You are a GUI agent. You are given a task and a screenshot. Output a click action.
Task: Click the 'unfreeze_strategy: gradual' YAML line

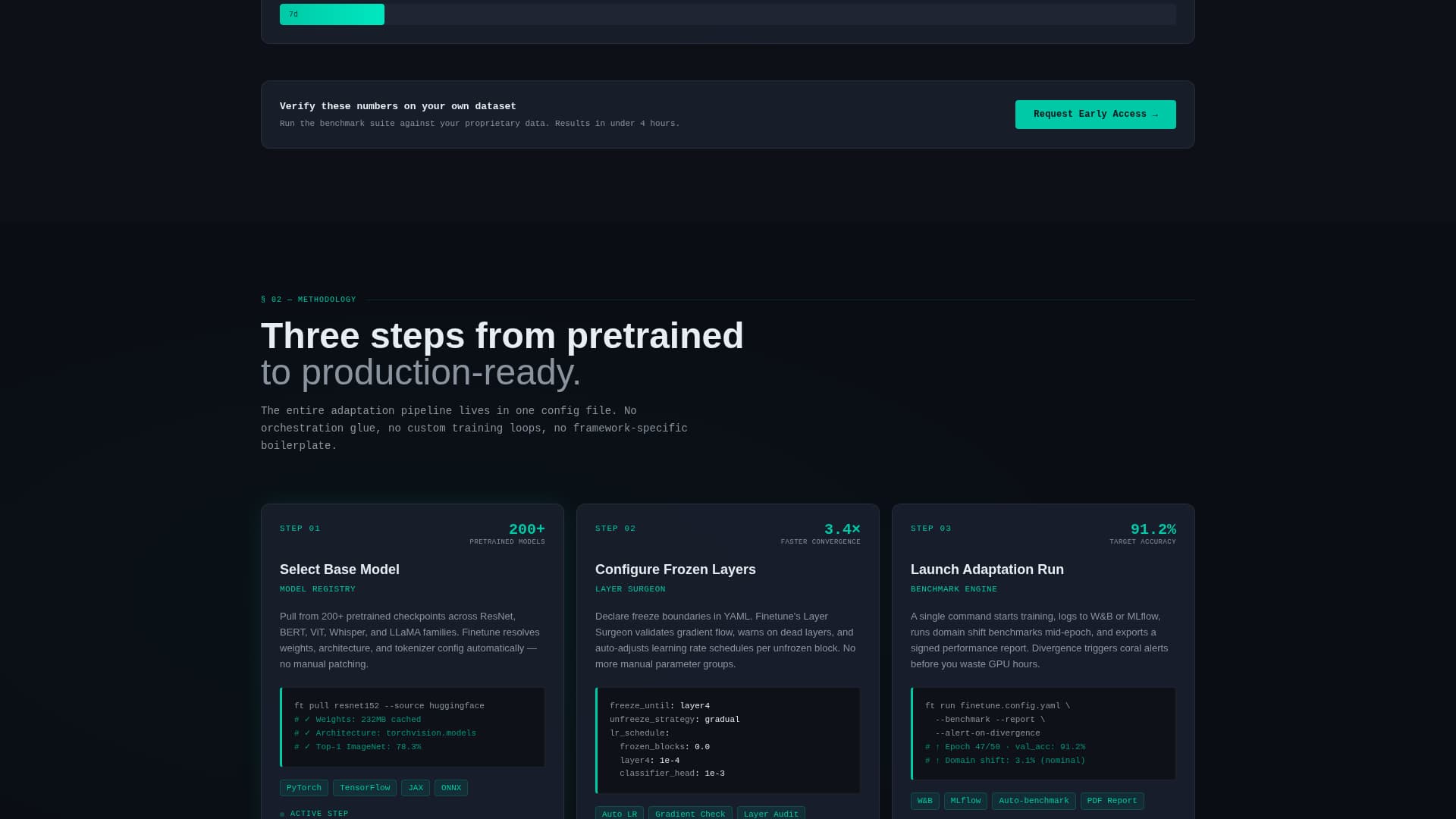pyautogui.click(x=675, y=720)
